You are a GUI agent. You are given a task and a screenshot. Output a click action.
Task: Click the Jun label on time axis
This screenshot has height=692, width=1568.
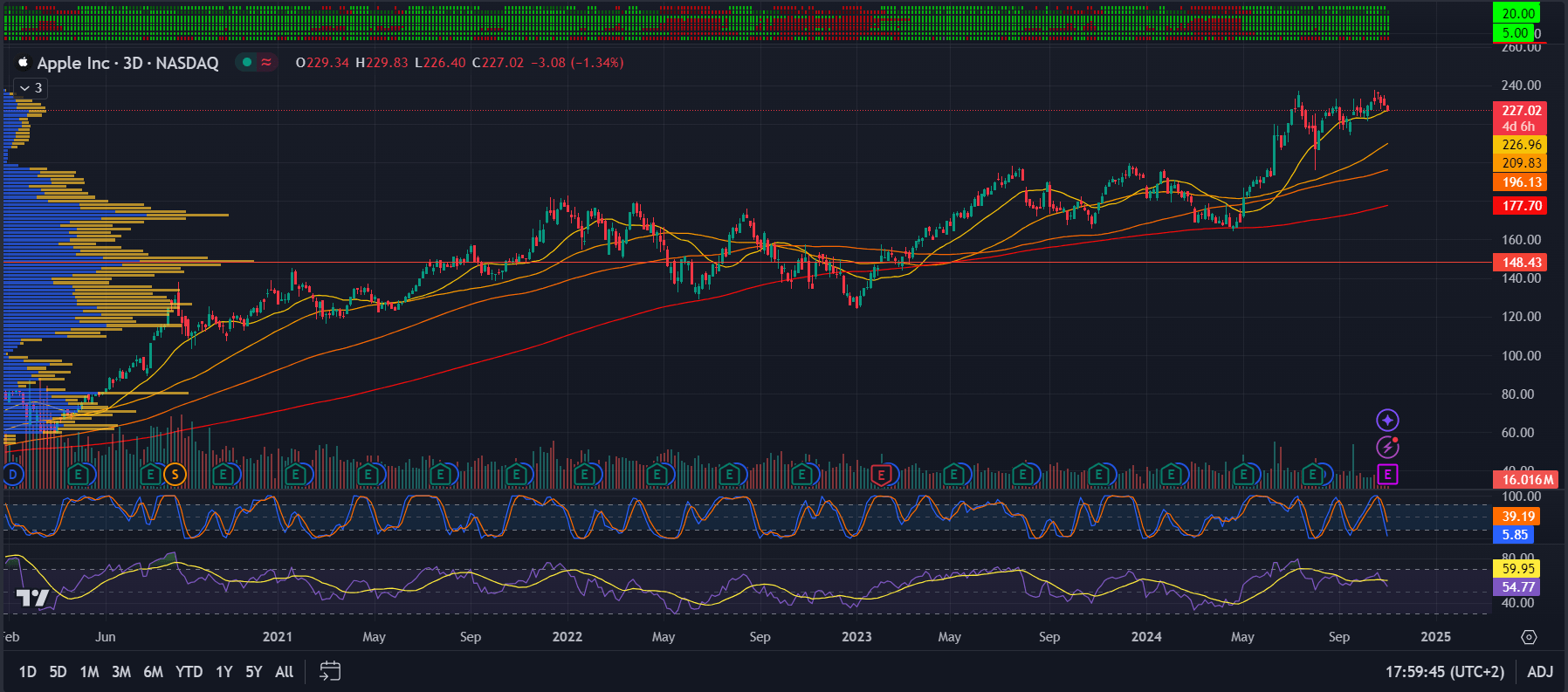click(x=106, y=637)
